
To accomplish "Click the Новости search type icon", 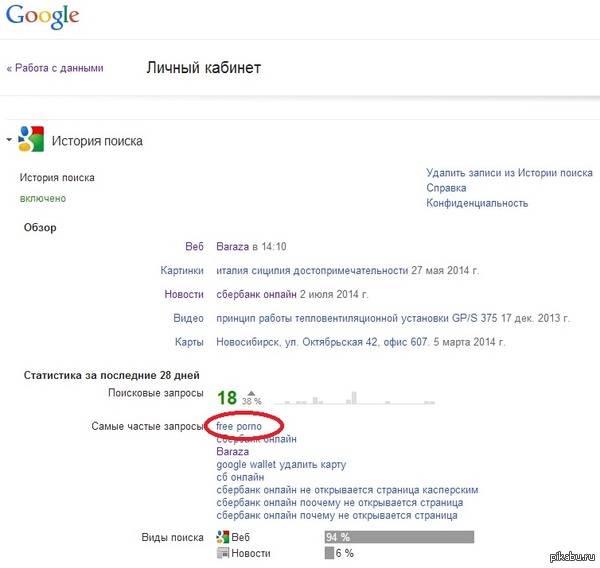I will [x=223, y=553].
